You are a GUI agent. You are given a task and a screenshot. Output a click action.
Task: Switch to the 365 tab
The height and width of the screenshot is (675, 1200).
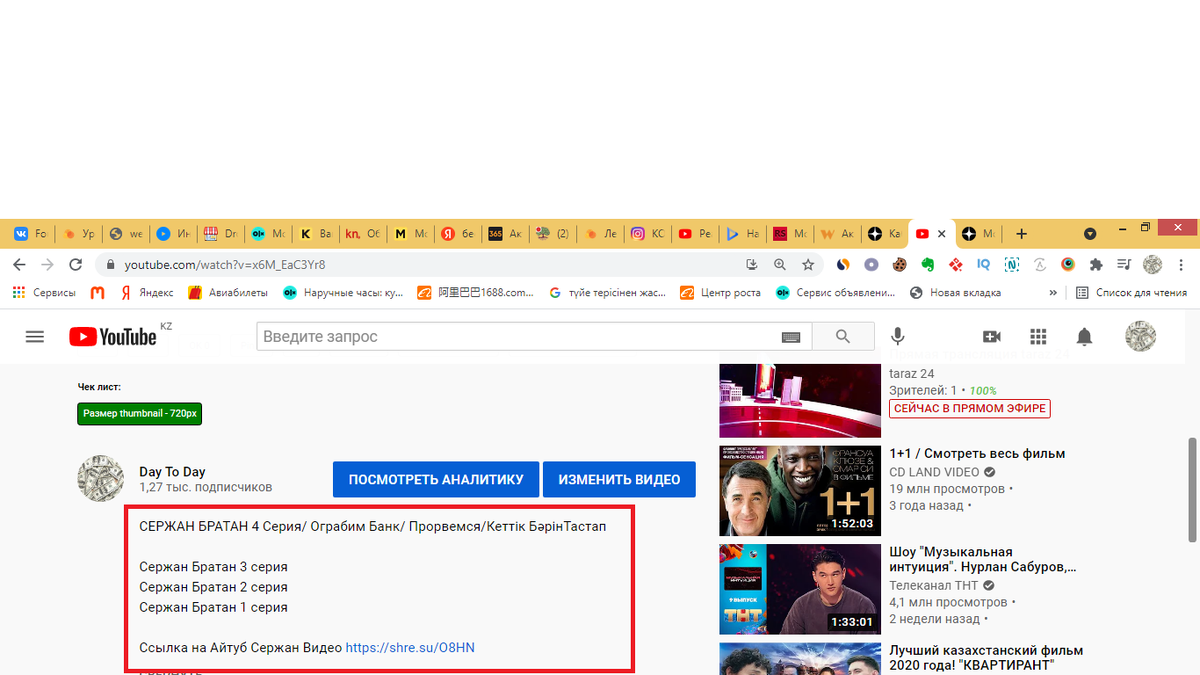[x=506, y=233]
